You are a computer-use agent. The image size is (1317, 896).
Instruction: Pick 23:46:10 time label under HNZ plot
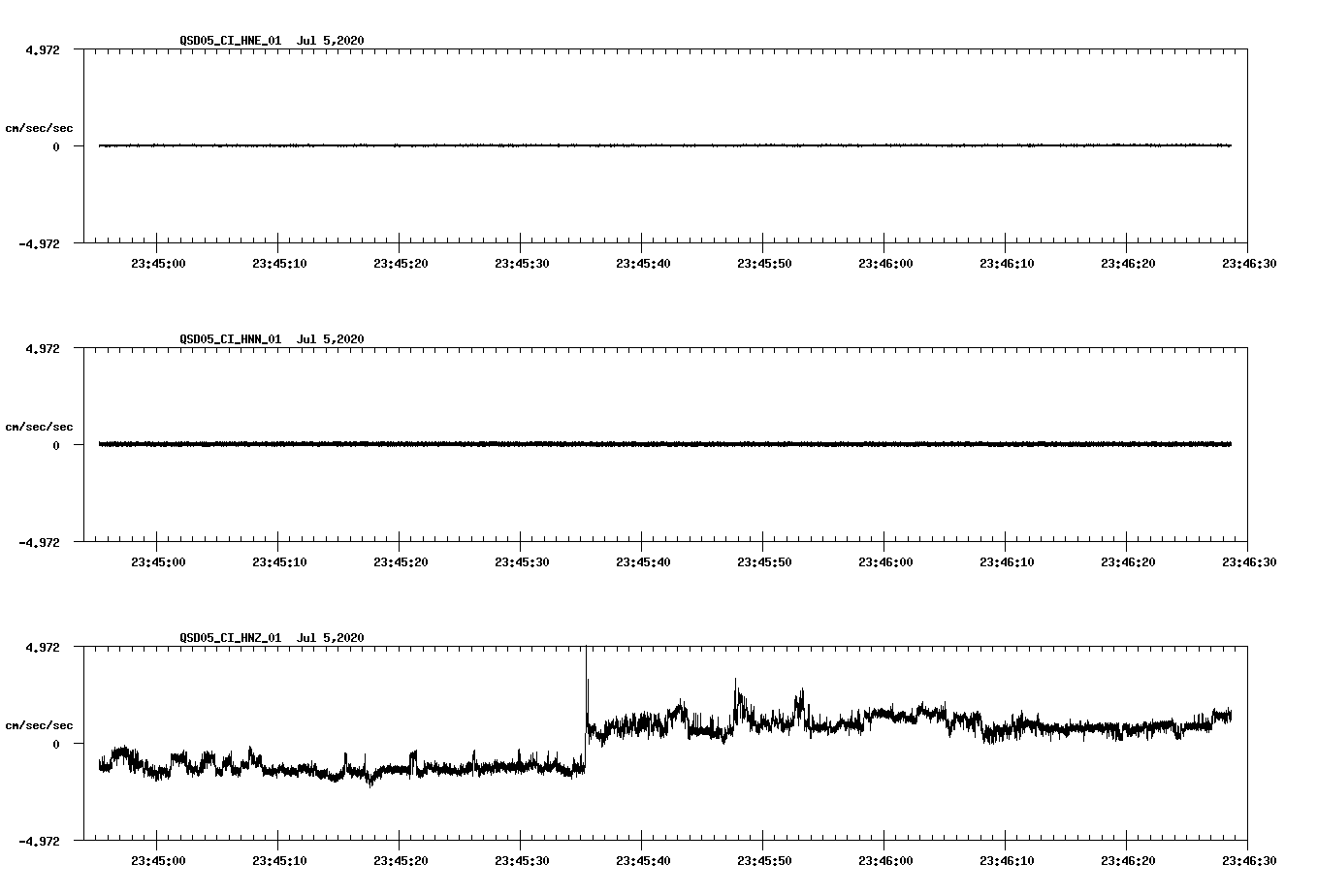(1006, 860)
